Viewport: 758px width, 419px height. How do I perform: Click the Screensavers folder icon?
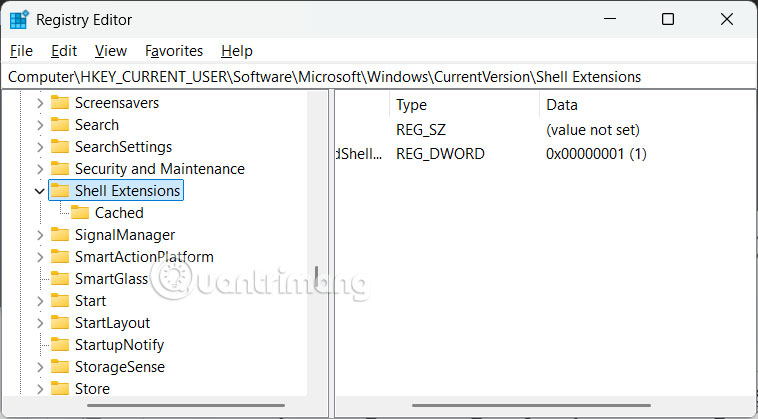pyautogui.click(x=60, y=103)
